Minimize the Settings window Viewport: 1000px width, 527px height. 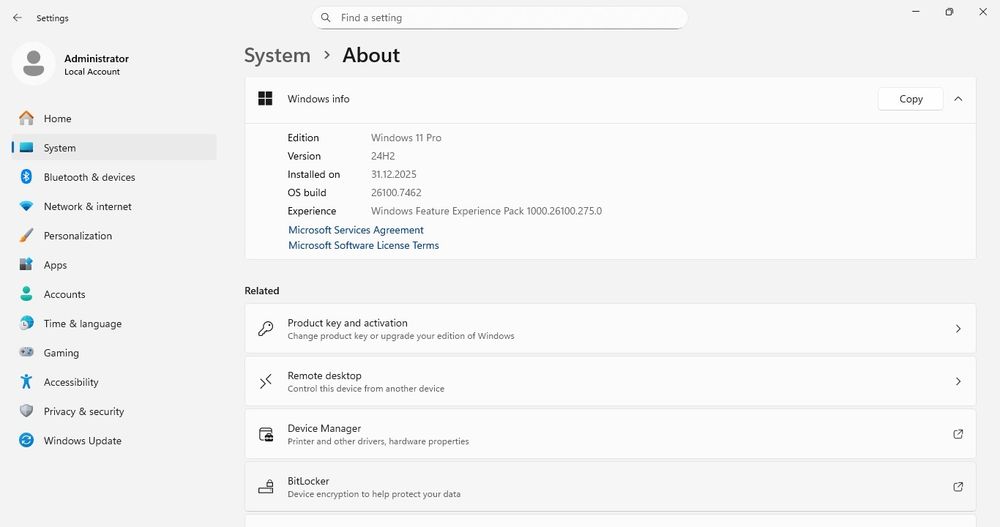tap(916, 11)
